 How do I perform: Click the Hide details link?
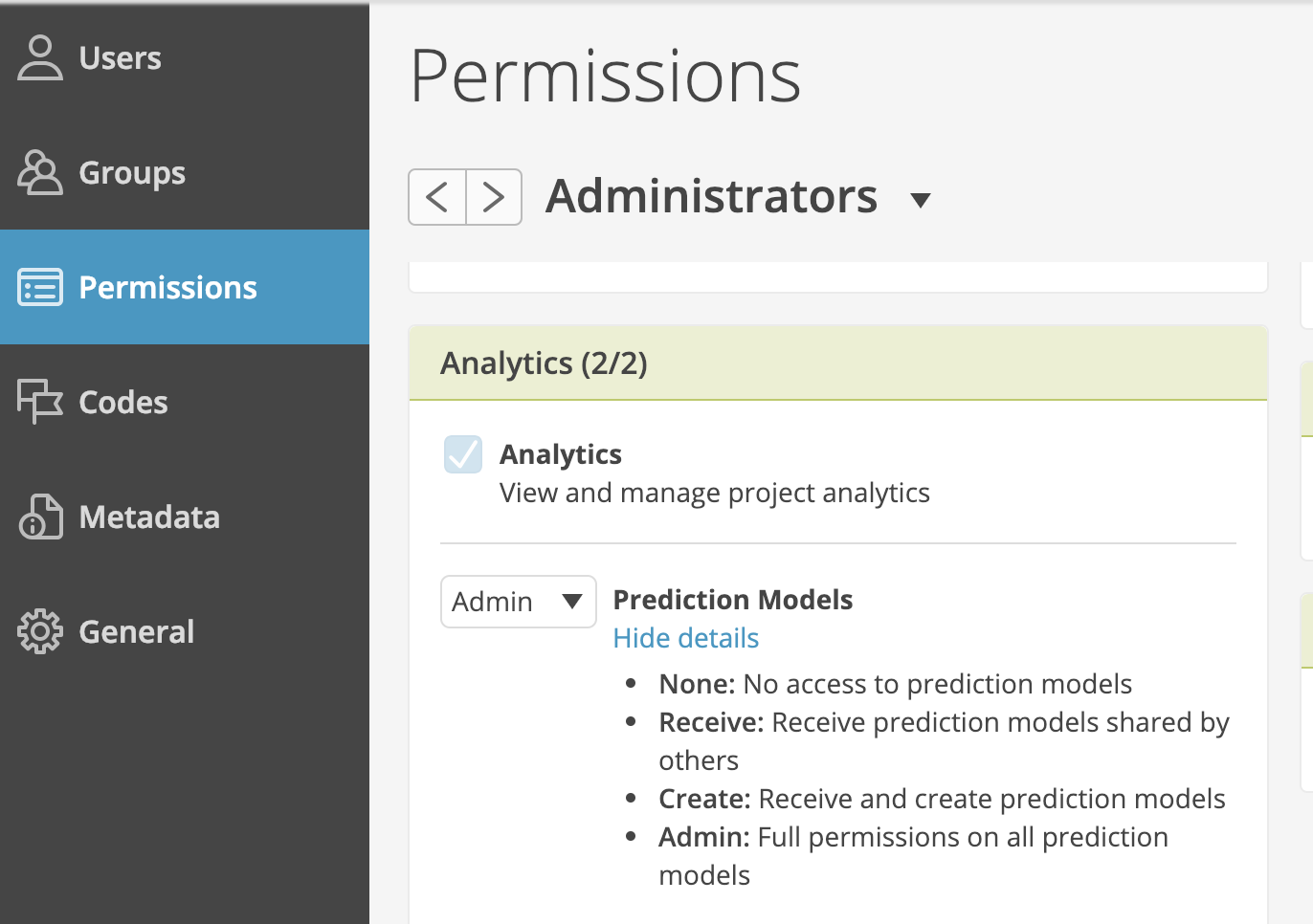(686, 638)
